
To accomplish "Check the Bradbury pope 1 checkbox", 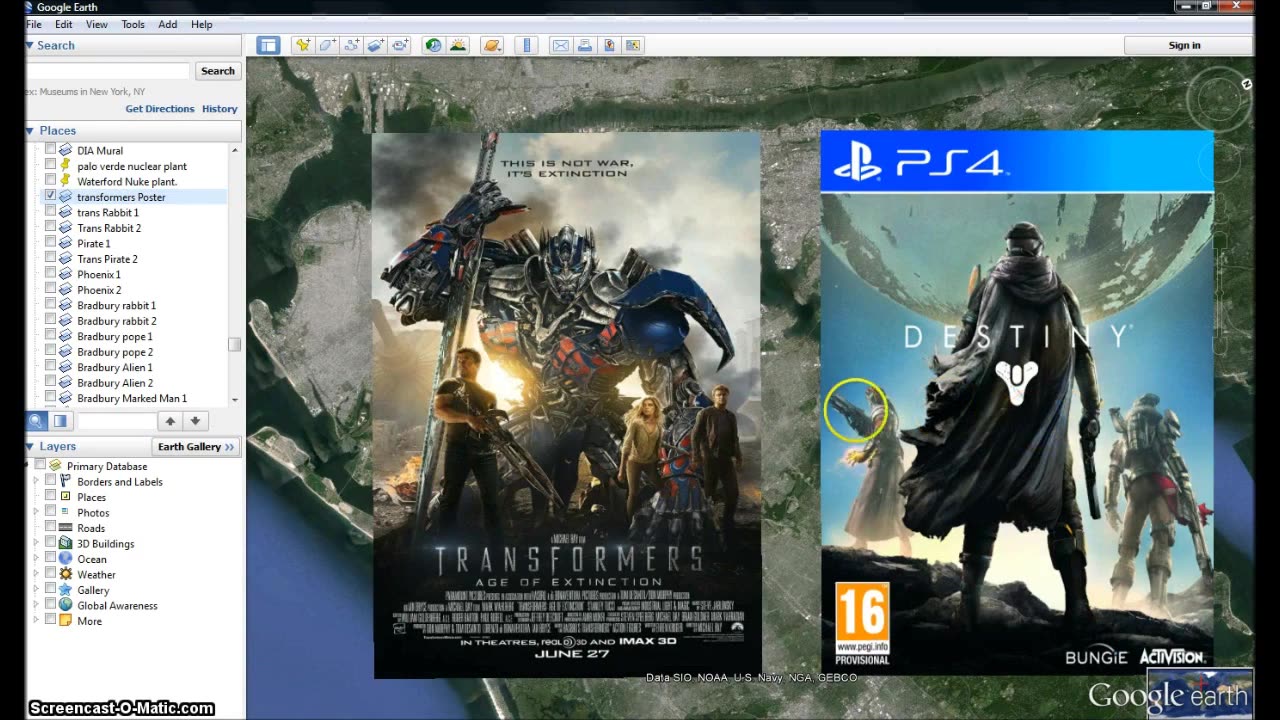I will 51,336.
